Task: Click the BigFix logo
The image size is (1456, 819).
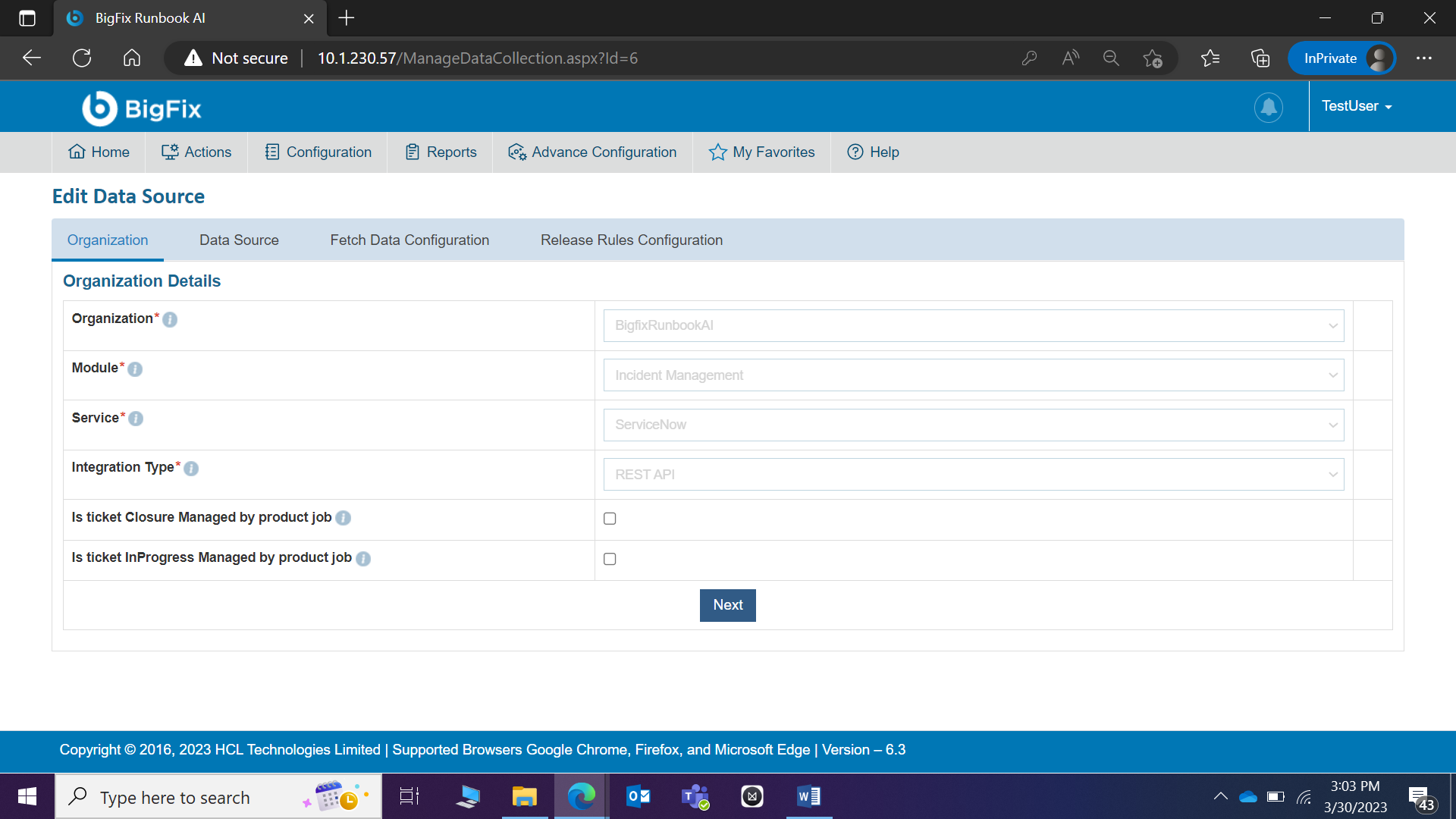Action: point(142,108)
